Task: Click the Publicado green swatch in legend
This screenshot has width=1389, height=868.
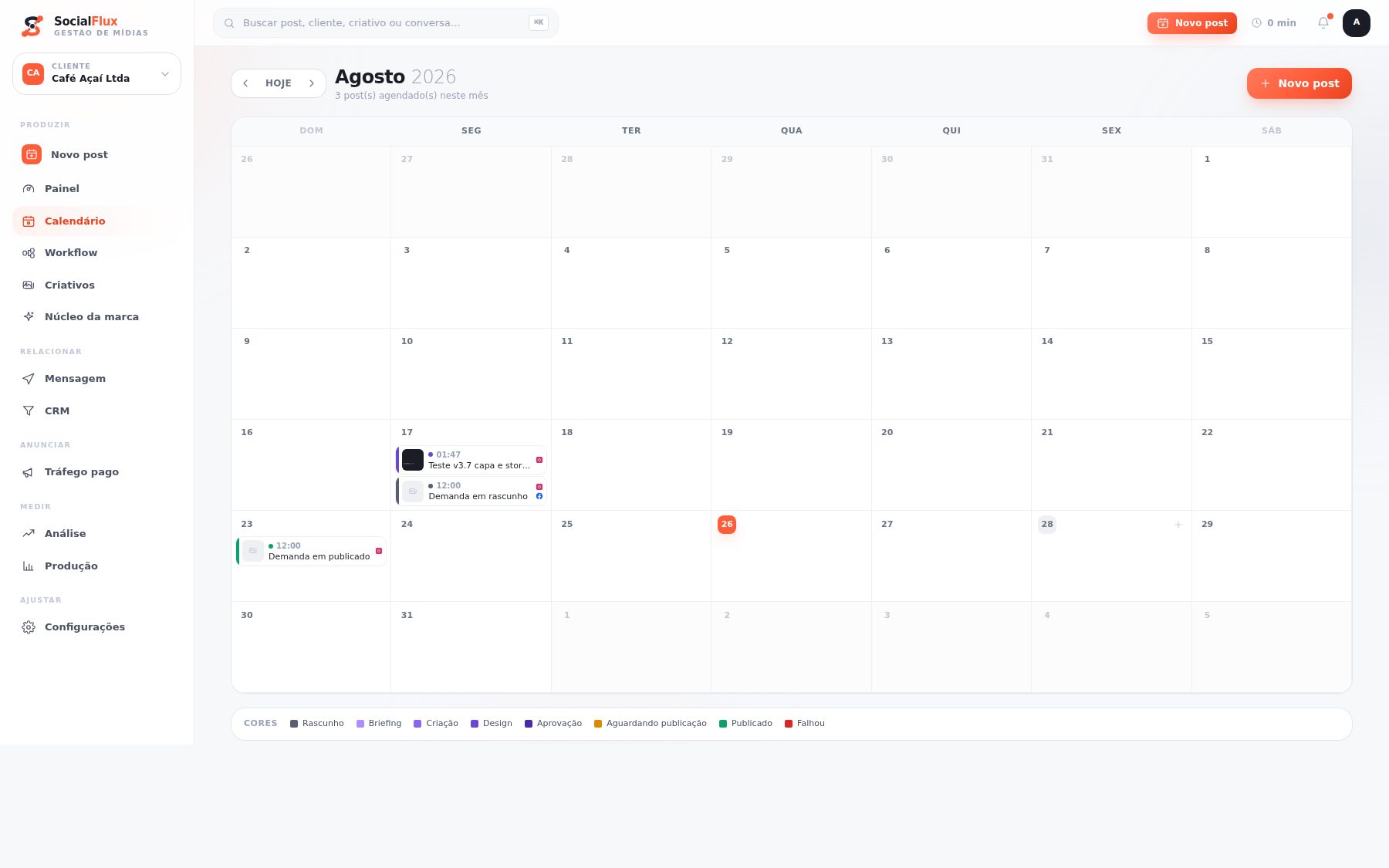Action: [x=723, y=724]
